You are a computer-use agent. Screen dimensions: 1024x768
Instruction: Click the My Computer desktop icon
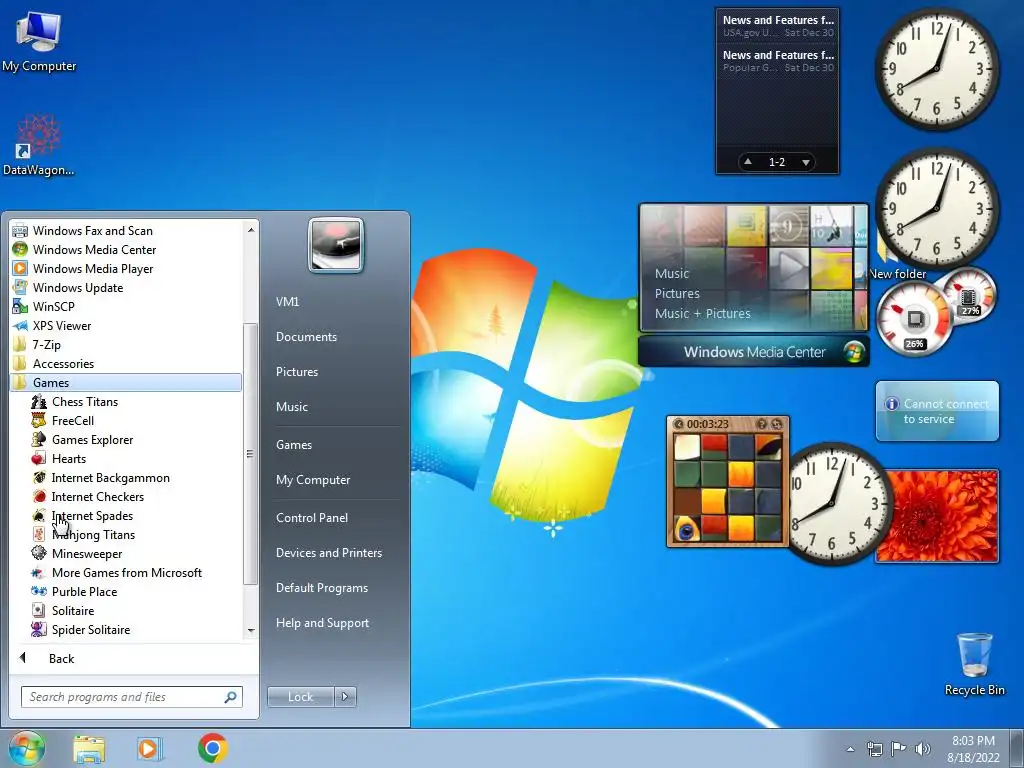(x=39, y=41)
